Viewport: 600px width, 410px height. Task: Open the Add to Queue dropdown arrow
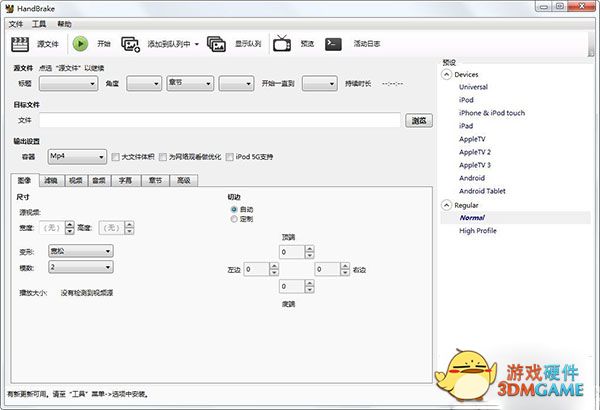pyautogui.click(x=197, y=44)
